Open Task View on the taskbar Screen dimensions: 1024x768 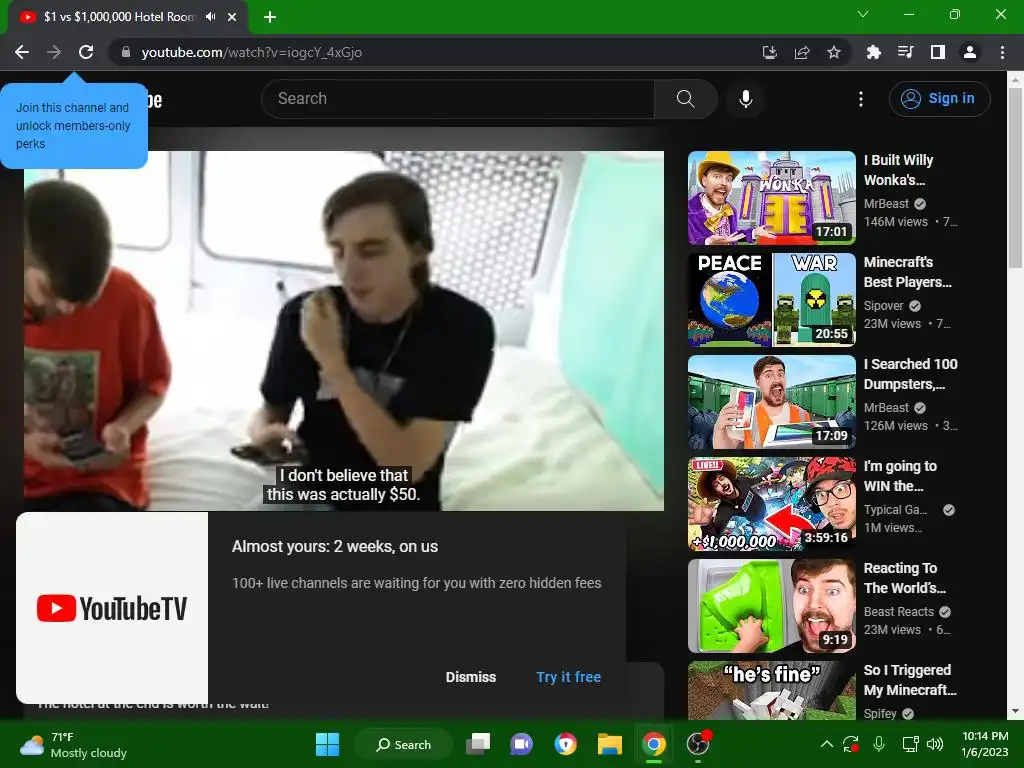(478, 744)
